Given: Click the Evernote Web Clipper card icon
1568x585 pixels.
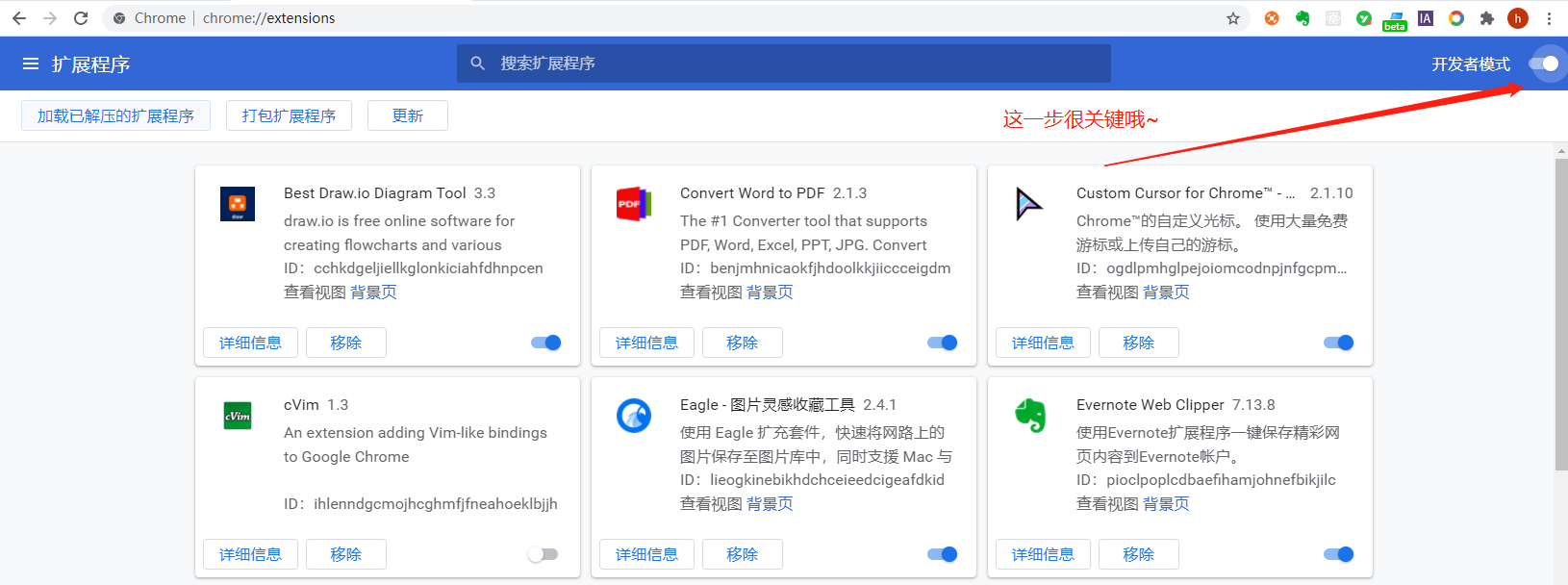Looking at the screenshot, I should coord(1030,416).
